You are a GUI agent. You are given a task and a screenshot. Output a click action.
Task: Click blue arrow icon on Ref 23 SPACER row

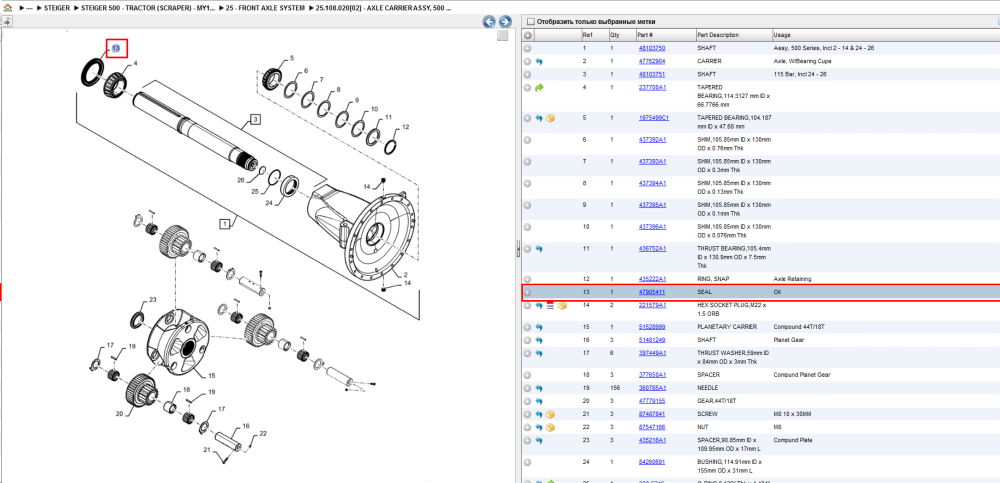point(539,441)
